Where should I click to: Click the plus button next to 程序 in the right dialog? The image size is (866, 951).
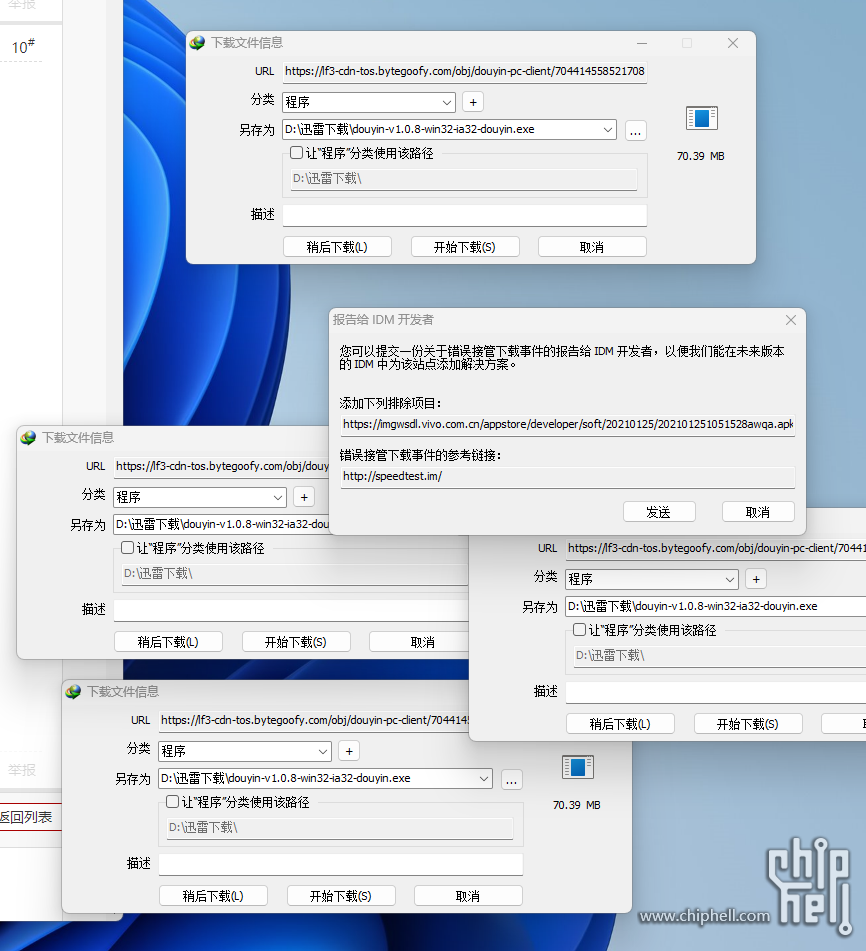click(756, 579)
